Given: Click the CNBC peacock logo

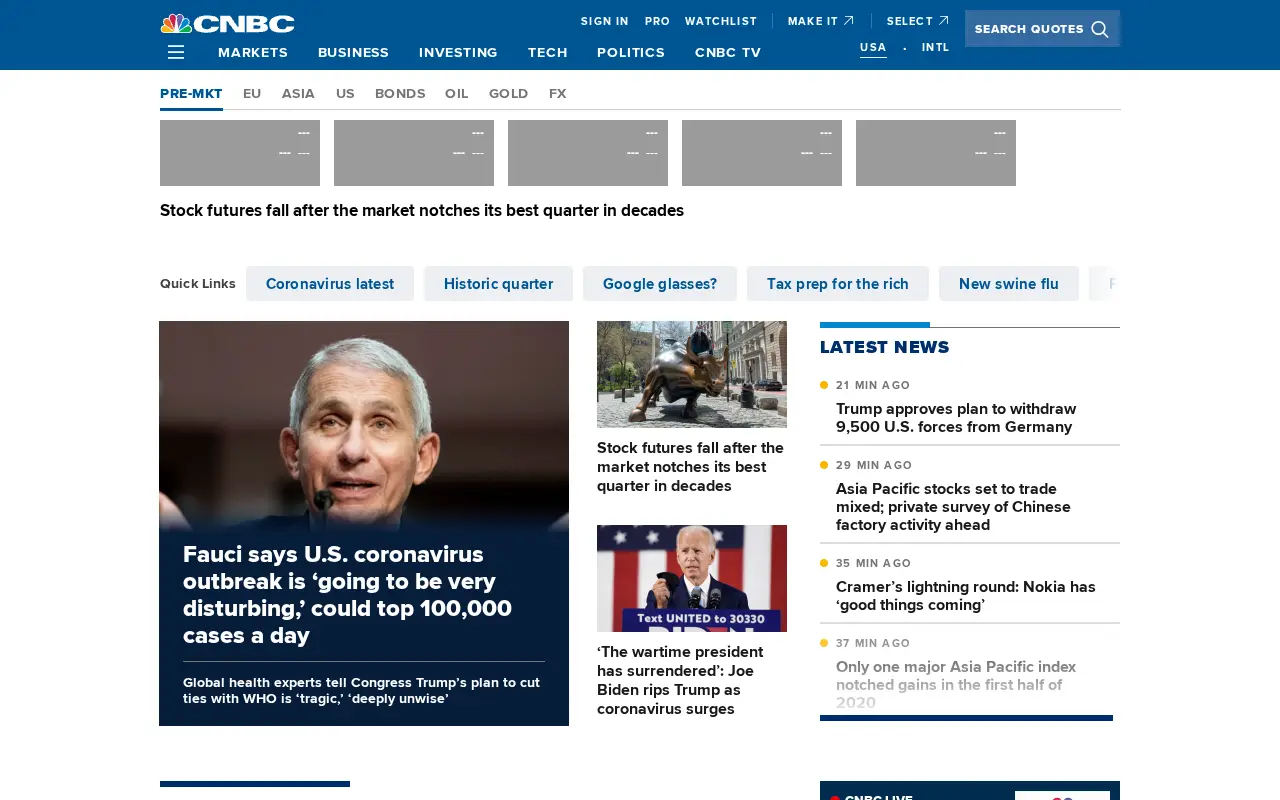Looking at the screenshot, I should pos(227,23).
